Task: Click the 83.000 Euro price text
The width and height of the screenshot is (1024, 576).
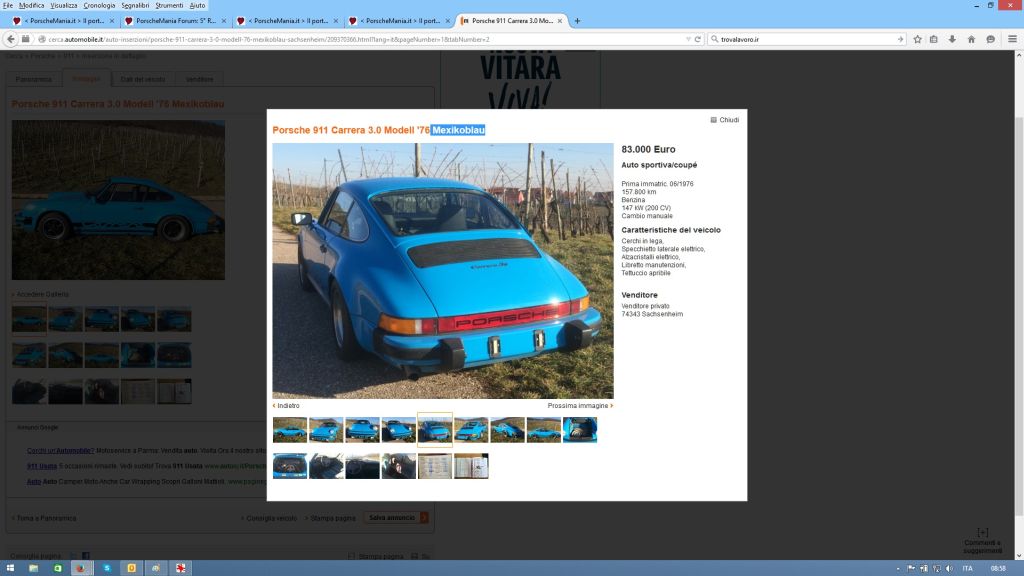Action: 648,150
